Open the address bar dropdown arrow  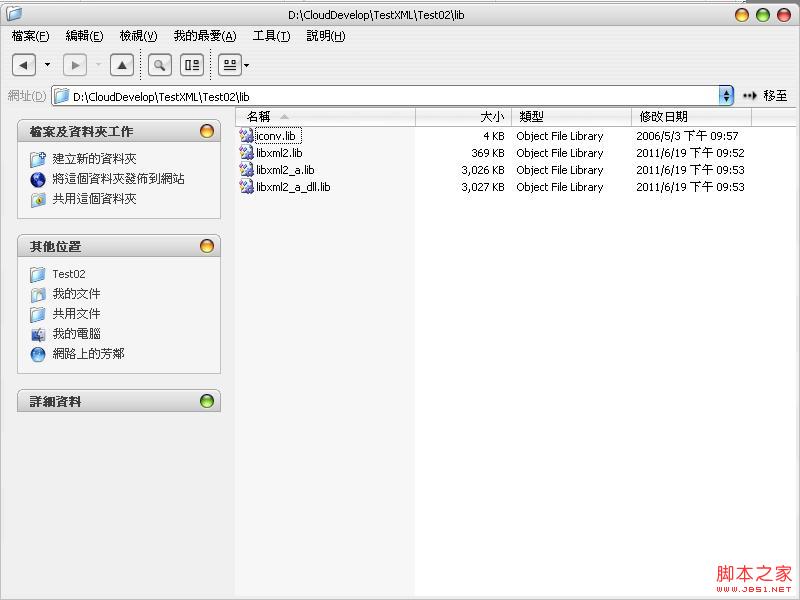click(726, 96)
